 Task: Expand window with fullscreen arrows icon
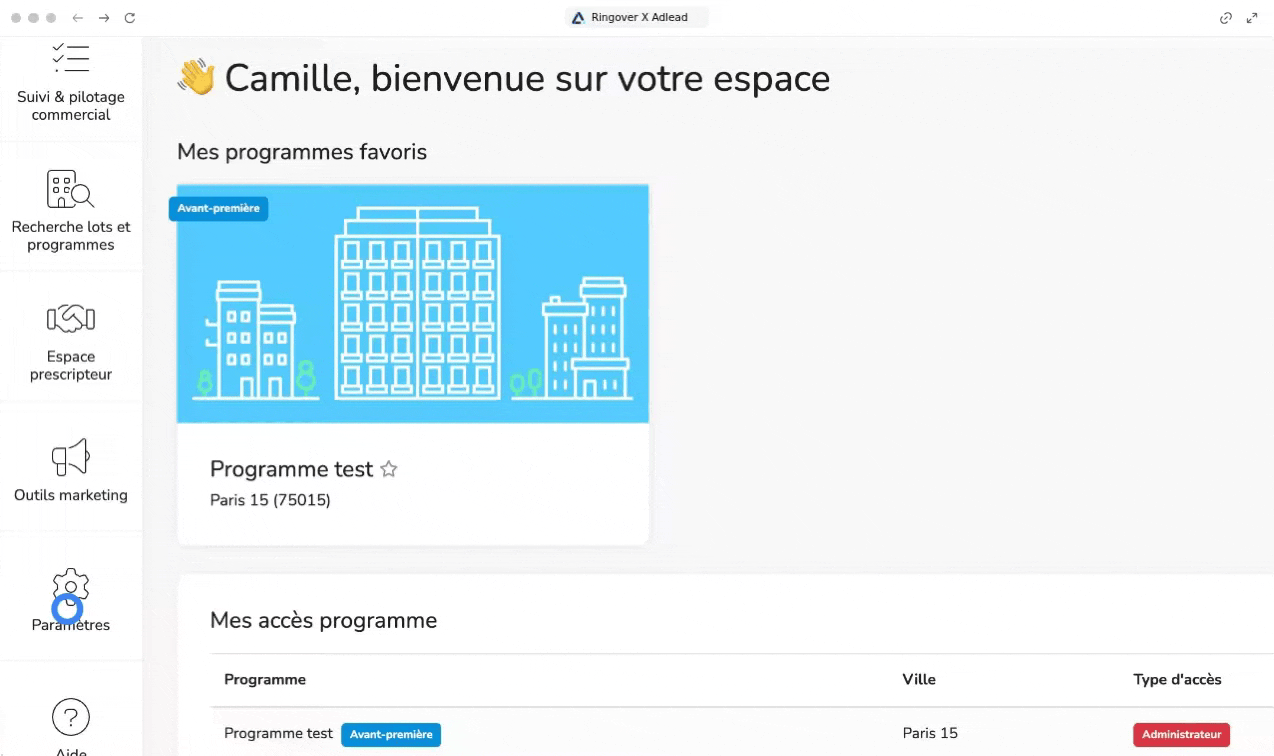1252,18
